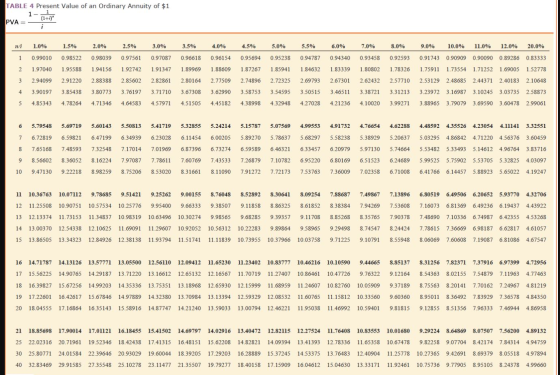Viewport: 560px width, 375px height.
Task: Click the cell showing 18.04555
Action: [x=40, y=308]
